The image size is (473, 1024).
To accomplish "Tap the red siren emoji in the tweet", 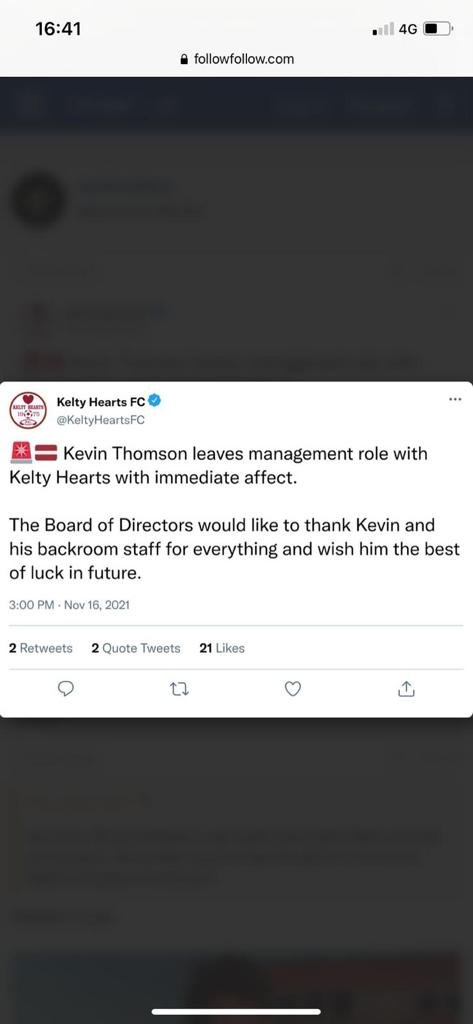I will [x=22, y=452].
